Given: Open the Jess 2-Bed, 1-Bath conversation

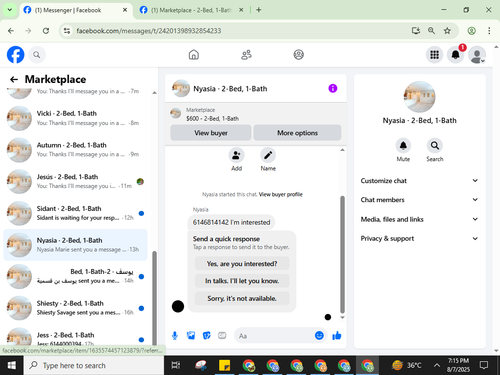Looking at the screenshot, I should (75, 337).
